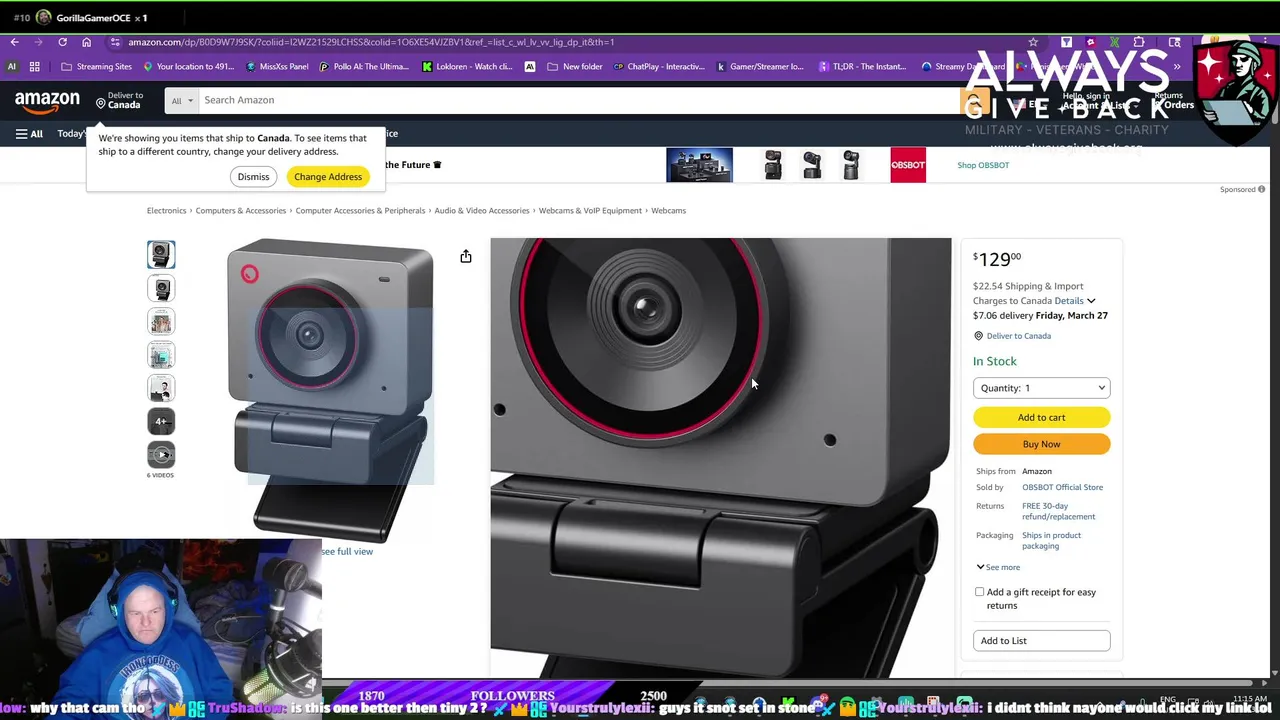Click the Change Address button
Viewport: 1280px width, 720px height.
coord(328,177)
